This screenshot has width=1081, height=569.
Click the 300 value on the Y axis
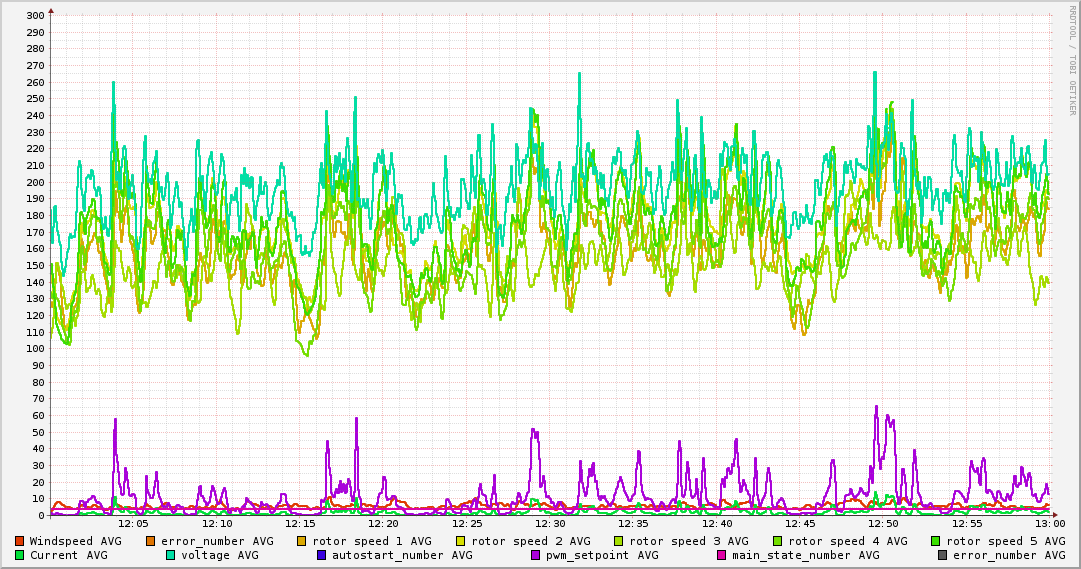[35, 16]
